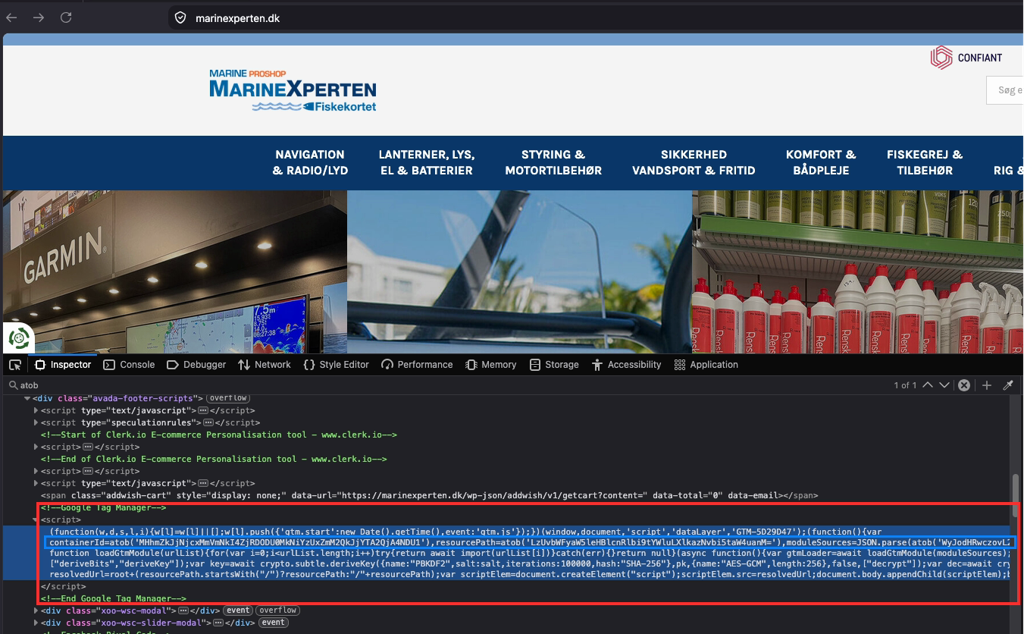This screenshot has width=1024, height=634.
Task: Open Navigation & Radio/Lyd menu
Action: click(x=310, y=163)
